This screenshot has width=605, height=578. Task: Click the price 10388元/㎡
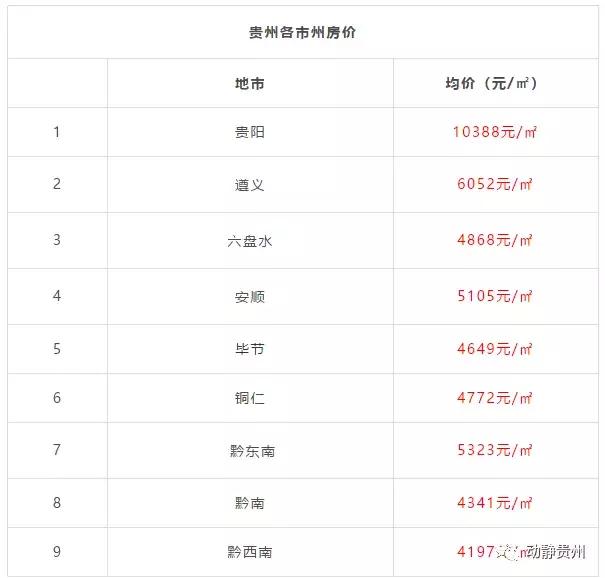[x=494, y=132]
